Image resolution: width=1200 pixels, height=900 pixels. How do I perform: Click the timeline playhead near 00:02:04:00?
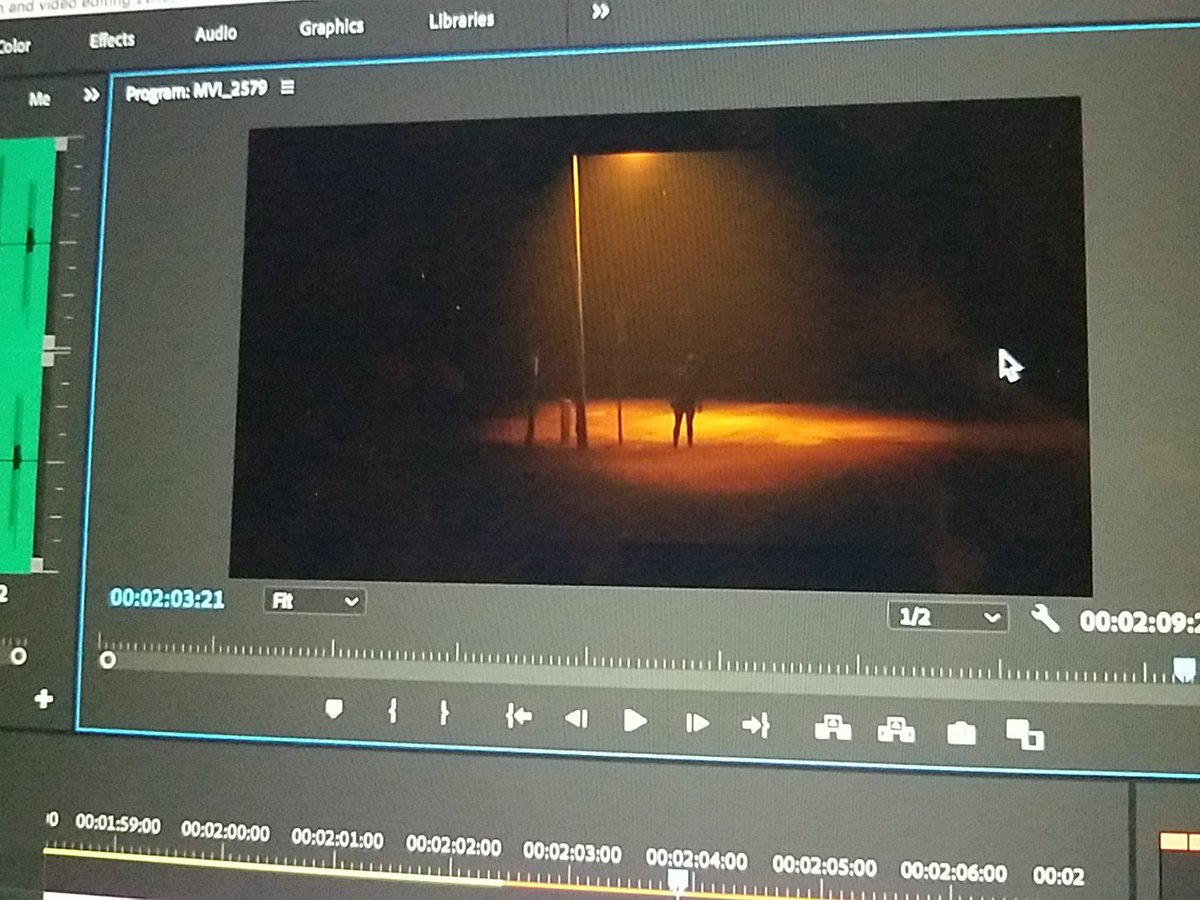click(x=677, y=880)
